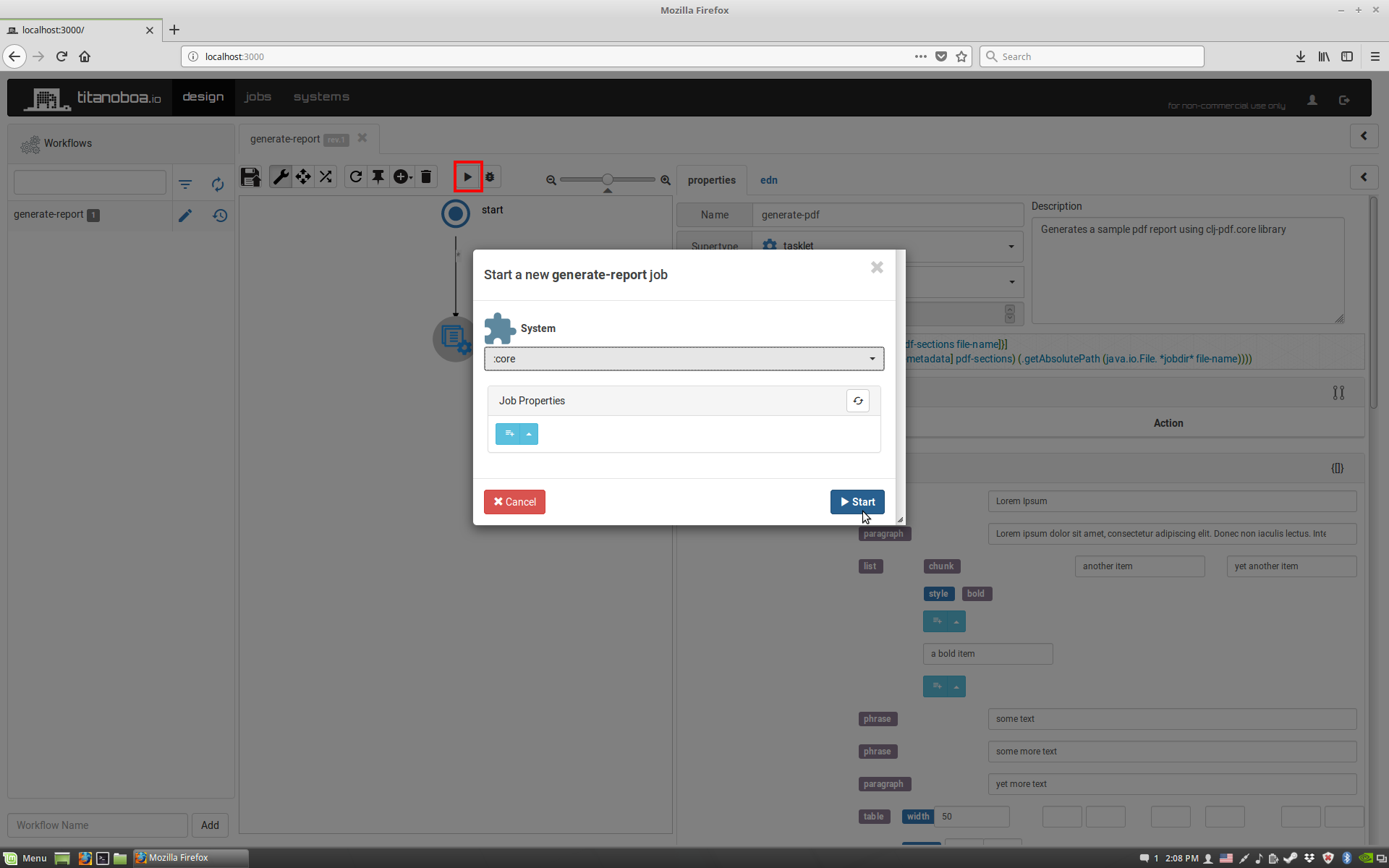Screen dimensions: 1389x868
Task: Toggle the shuffle connections tool
Action: click(326, 177)
